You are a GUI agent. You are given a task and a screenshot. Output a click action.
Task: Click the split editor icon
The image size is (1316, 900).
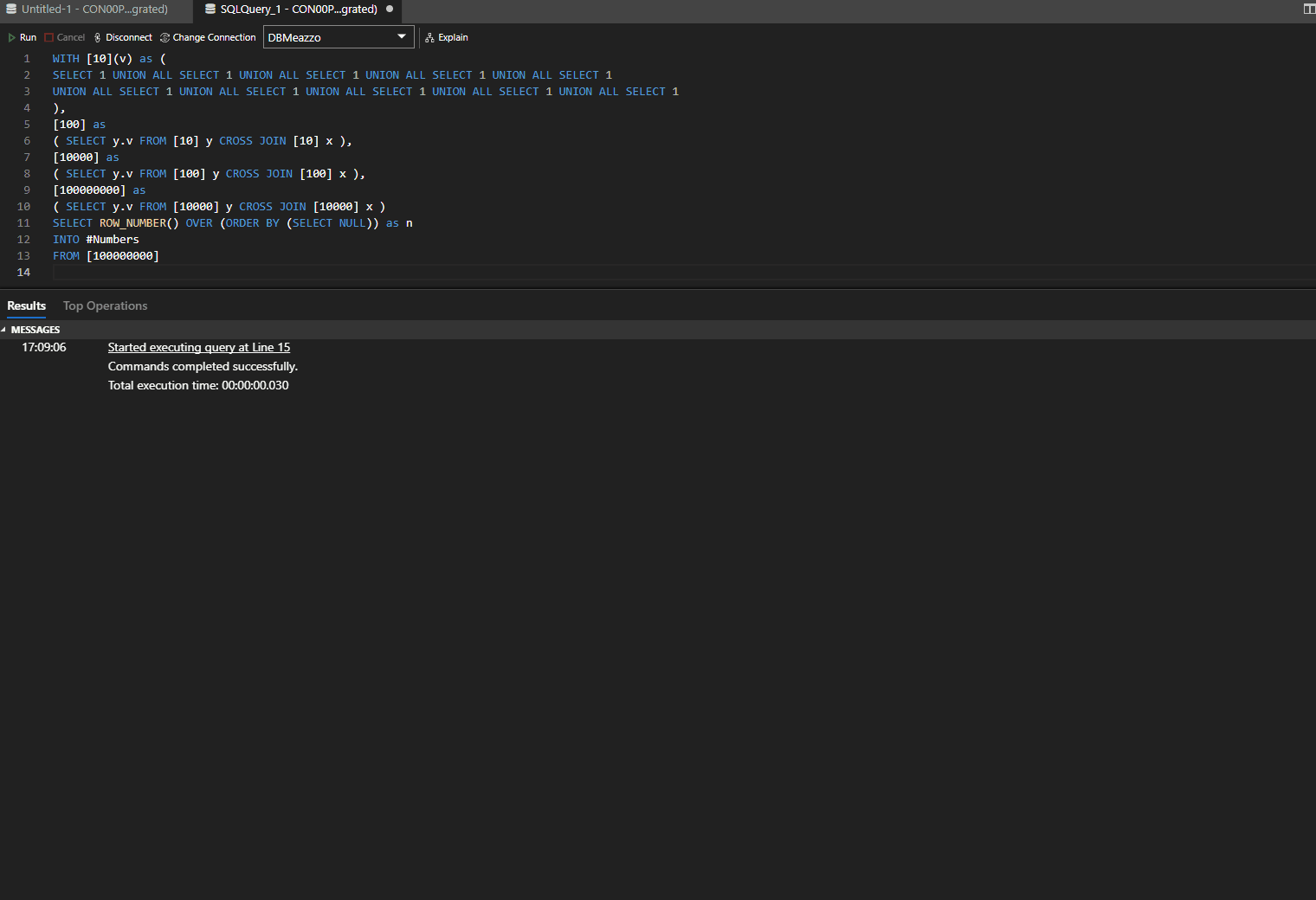1308,10
